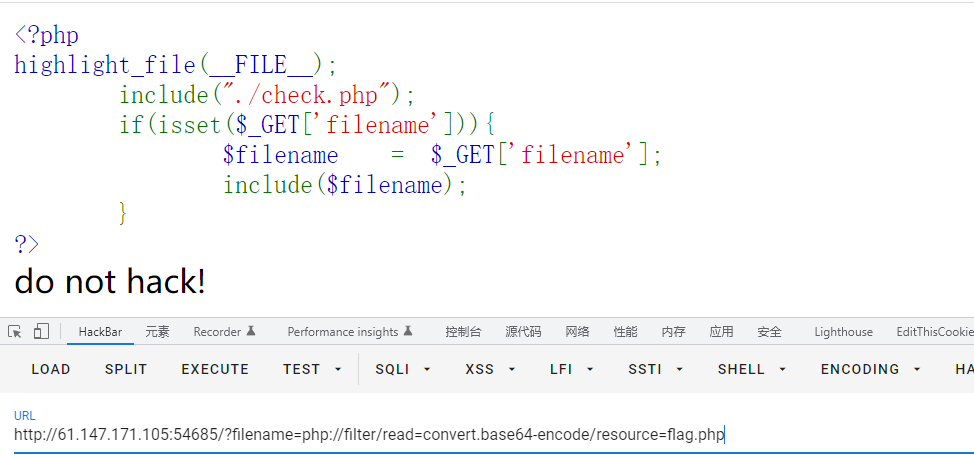974x456 pixels.
Task: Click the LOAD button in HackBar
Action: 51,369
